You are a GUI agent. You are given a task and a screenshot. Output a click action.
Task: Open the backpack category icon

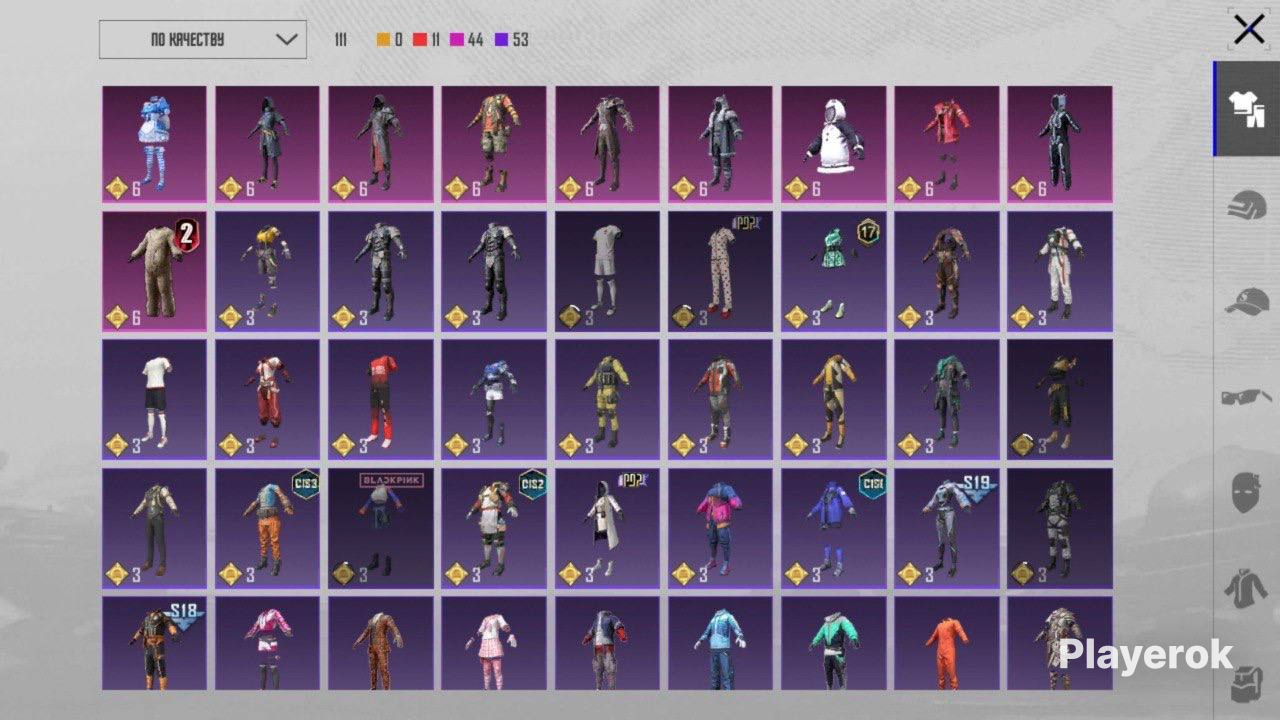[1247, 683]
